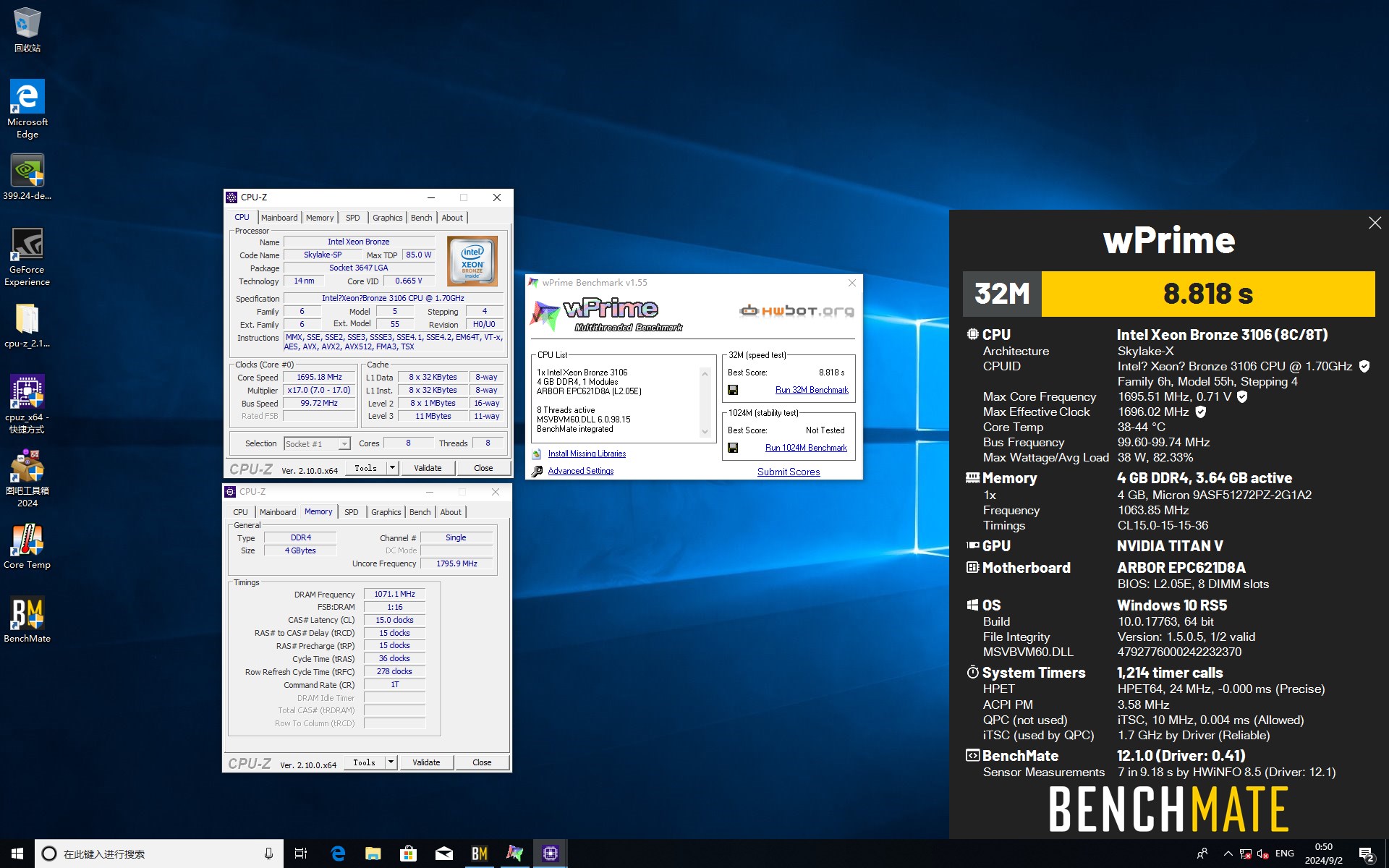Open the notification center icon
Viewport: 1389px width, 868px height.
coord(1367,854)
